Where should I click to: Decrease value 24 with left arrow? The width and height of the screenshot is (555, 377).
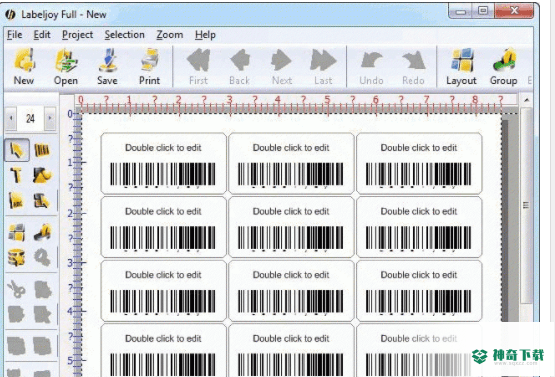[x=11, y=118]
